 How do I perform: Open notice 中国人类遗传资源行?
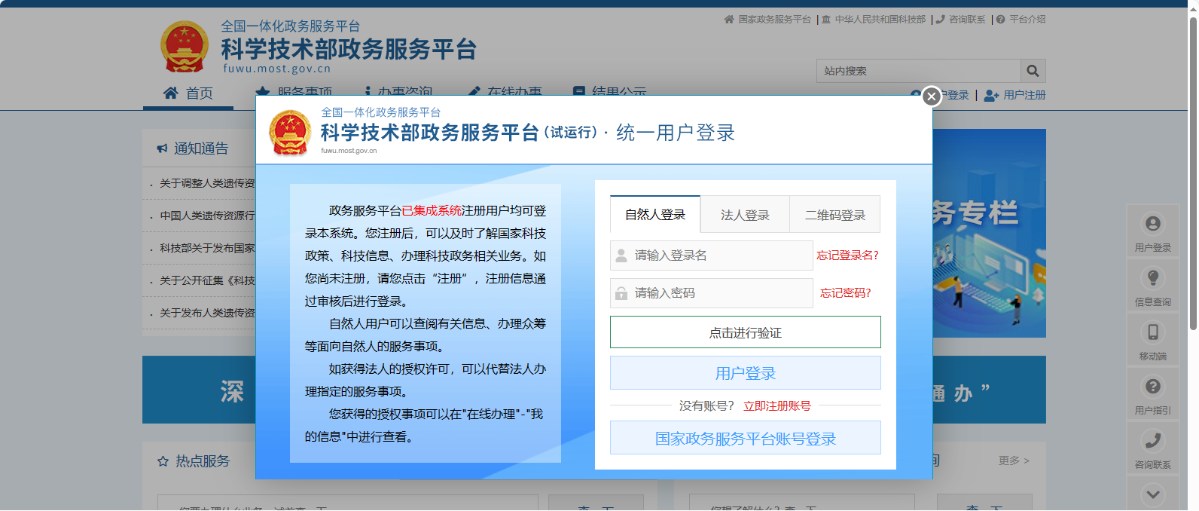[x=206, y=216]
